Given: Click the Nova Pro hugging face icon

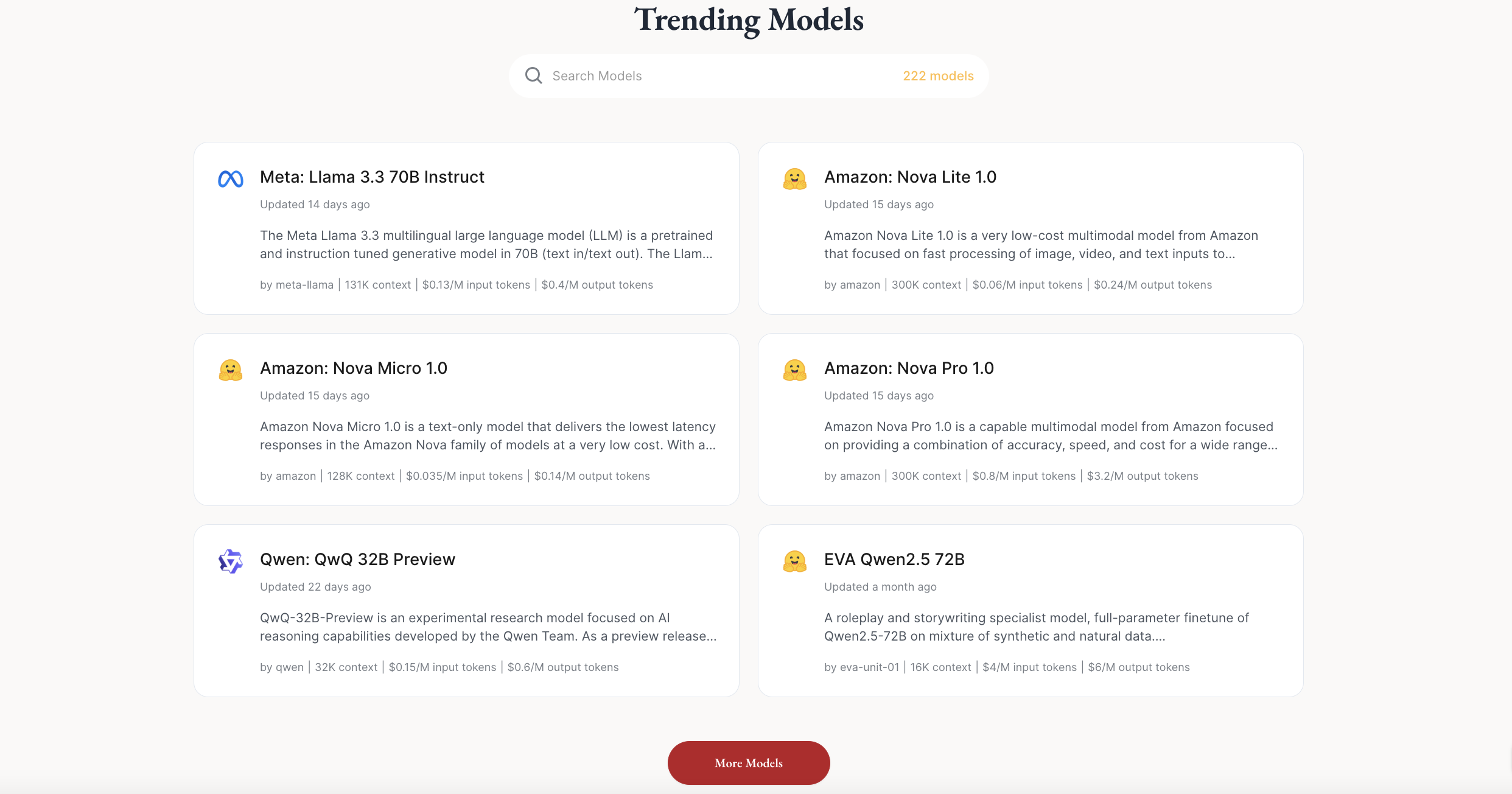Looking at the screenshot, I should point(795,370).
